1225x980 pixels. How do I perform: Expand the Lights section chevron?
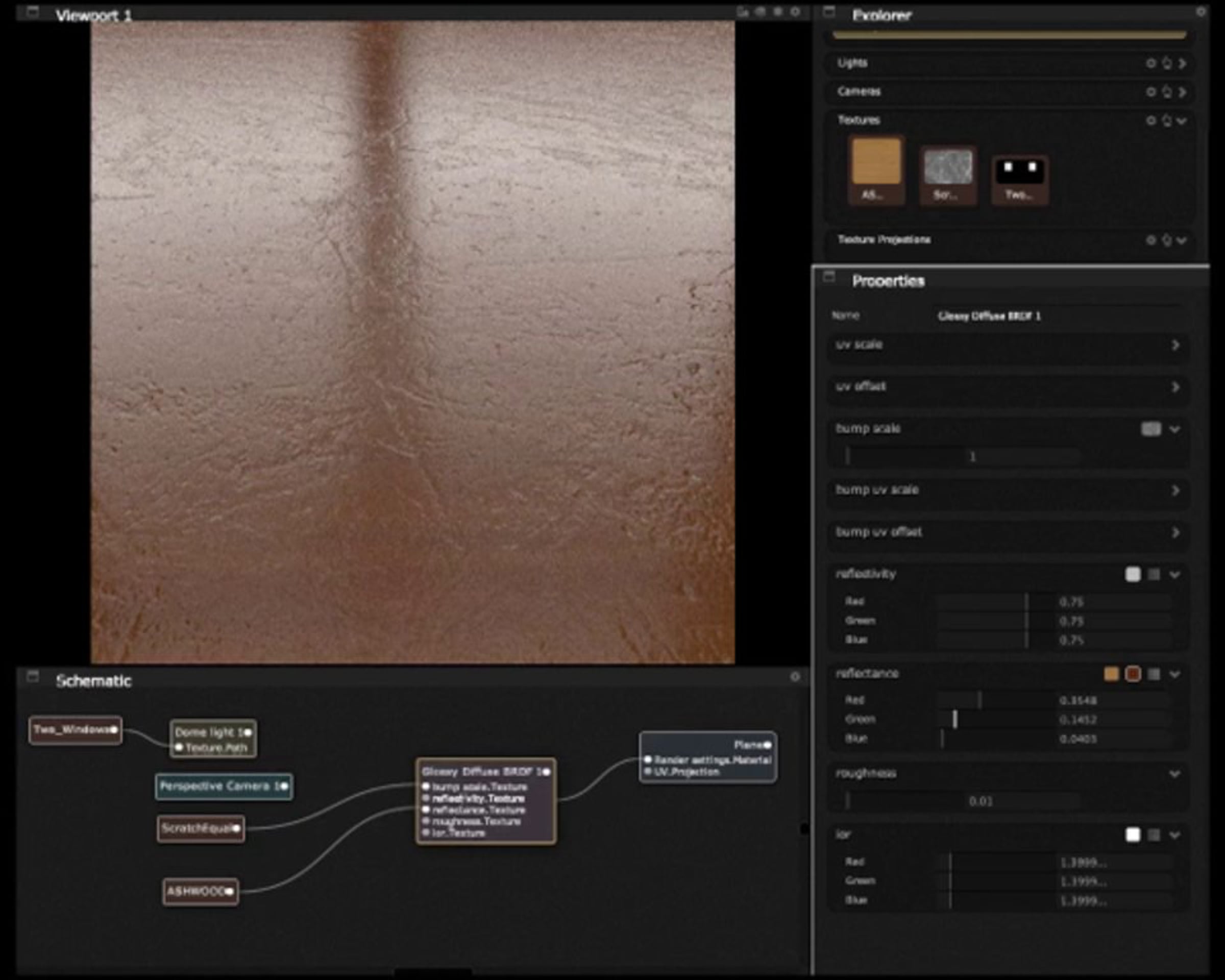(x=1183, y=63)
